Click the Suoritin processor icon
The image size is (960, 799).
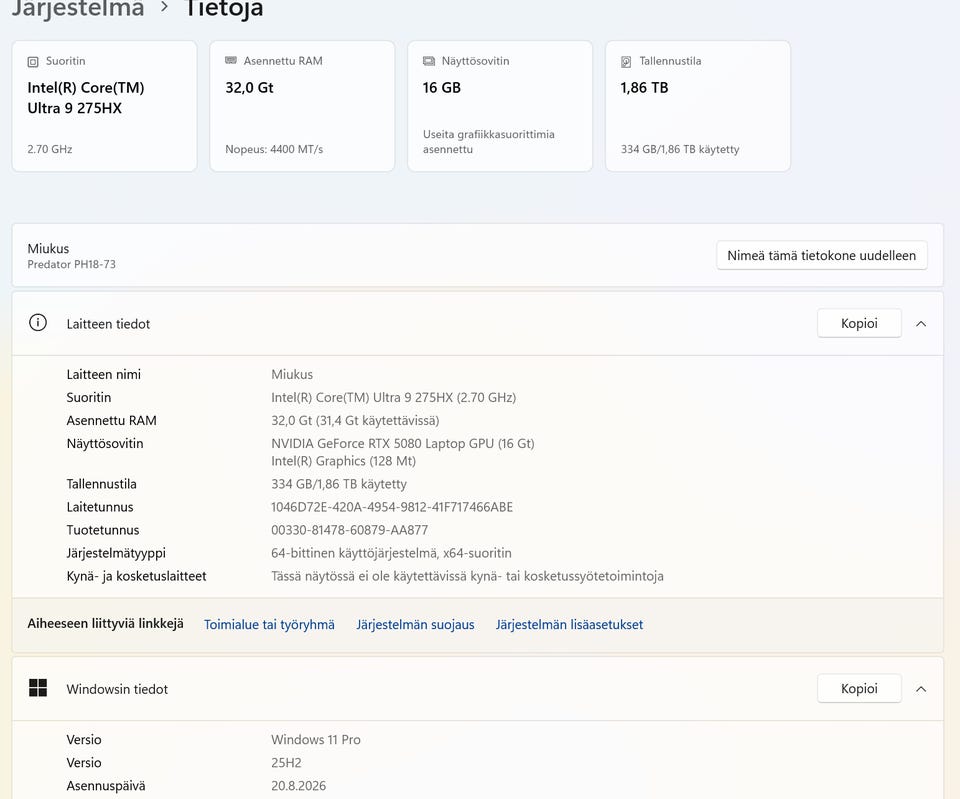[x=32, y=62]
